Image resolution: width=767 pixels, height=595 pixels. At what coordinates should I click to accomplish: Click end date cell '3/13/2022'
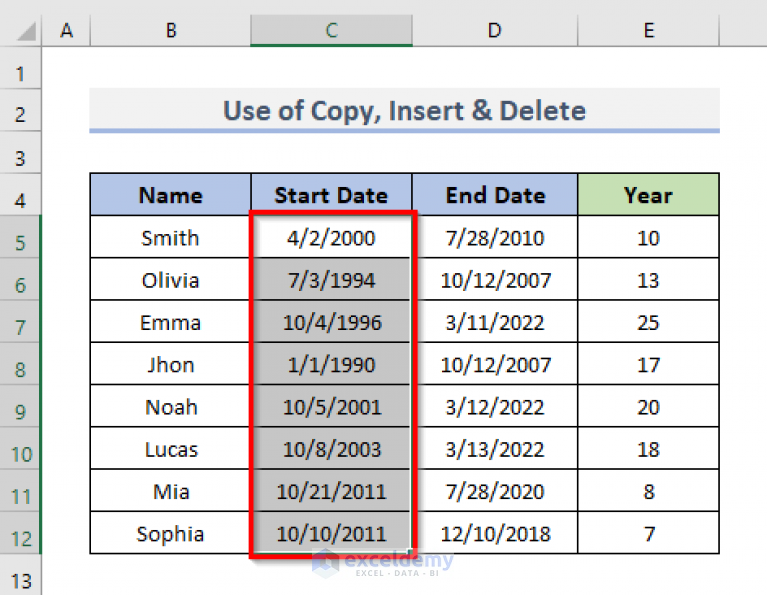pos(495,449)
